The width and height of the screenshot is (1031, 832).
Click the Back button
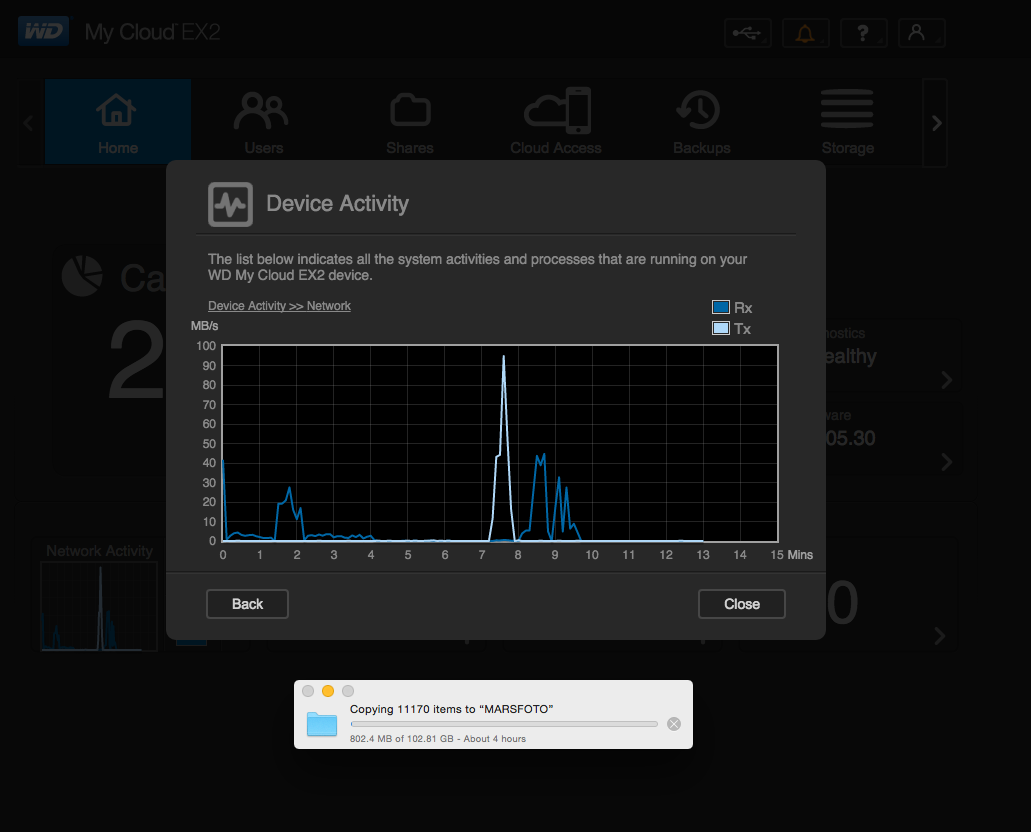pyautogui.click(x=247, y=604)
